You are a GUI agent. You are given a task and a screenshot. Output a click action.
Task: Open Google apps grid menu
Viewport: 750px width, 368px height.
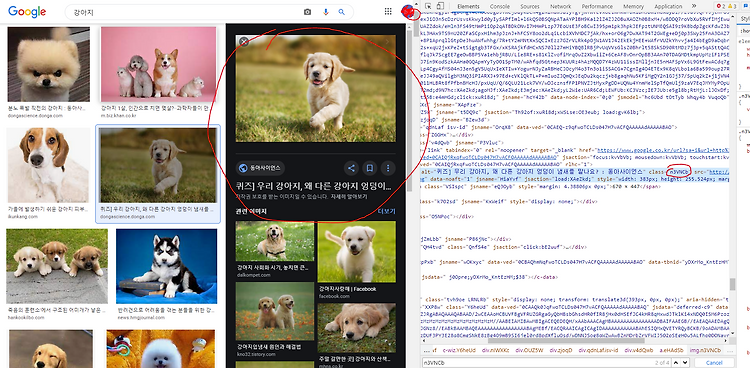[x=388, y=11]
